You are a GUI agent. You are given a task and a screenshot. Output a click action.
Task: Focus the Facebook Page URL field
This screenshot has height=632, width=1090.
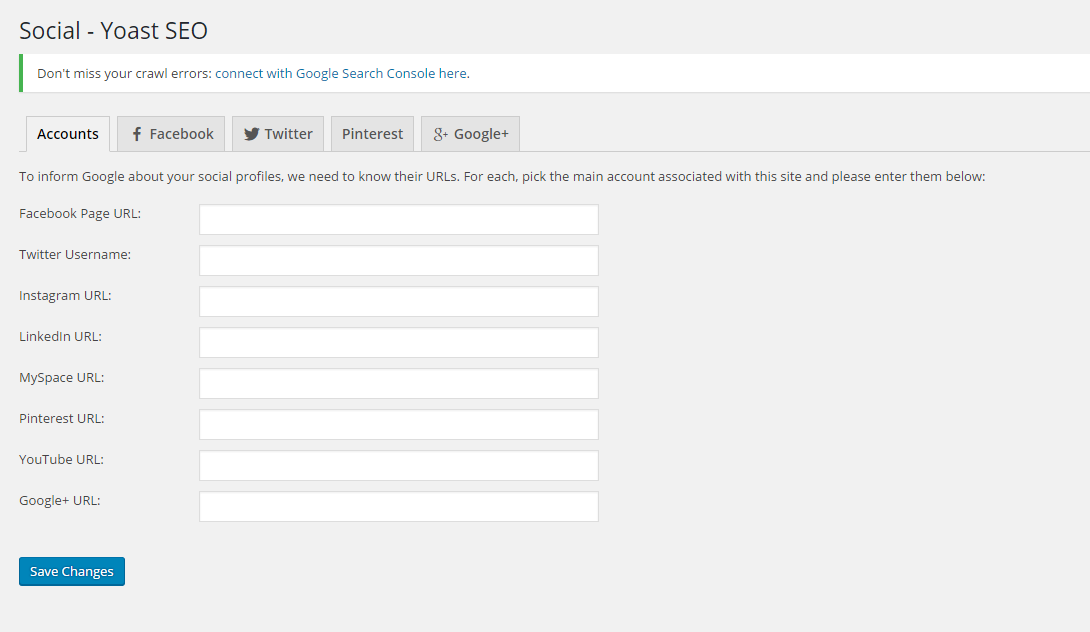coord(399,219)
